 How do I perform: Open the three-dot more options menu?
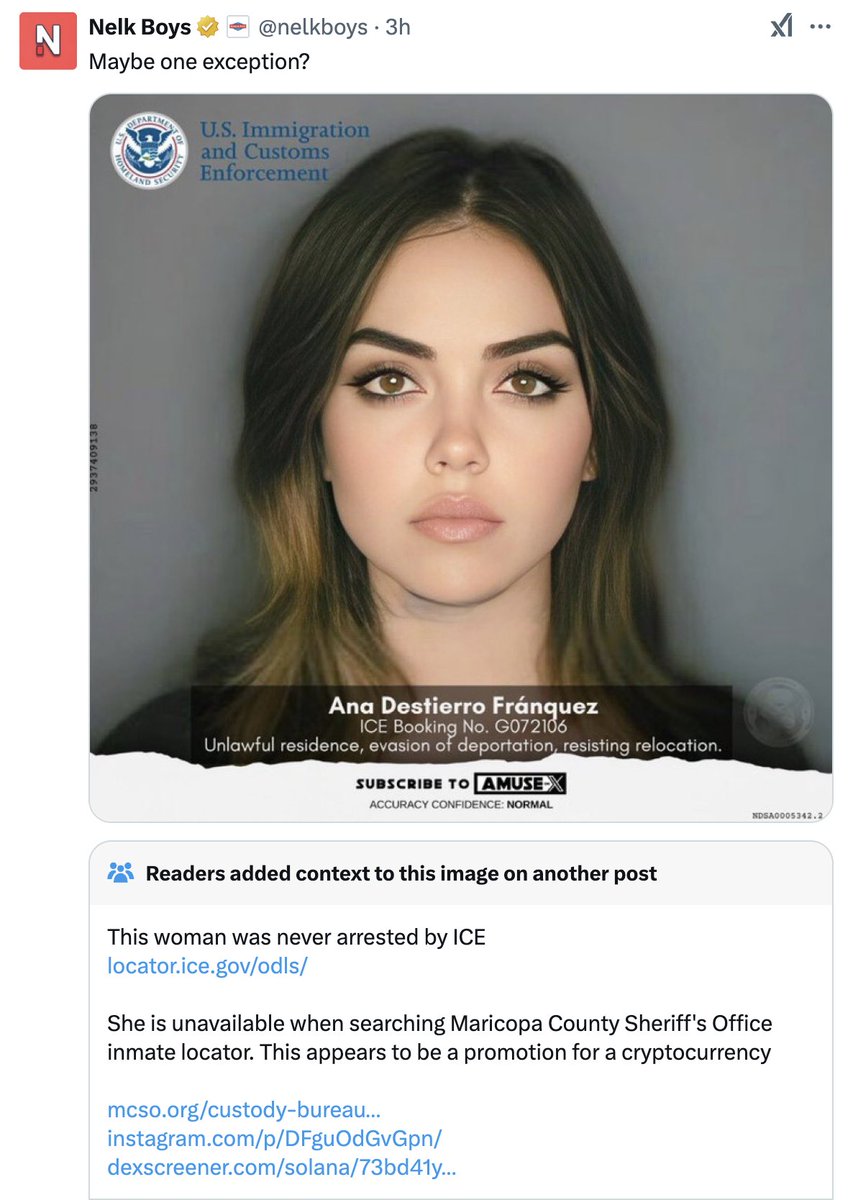(x=820, y=27)
